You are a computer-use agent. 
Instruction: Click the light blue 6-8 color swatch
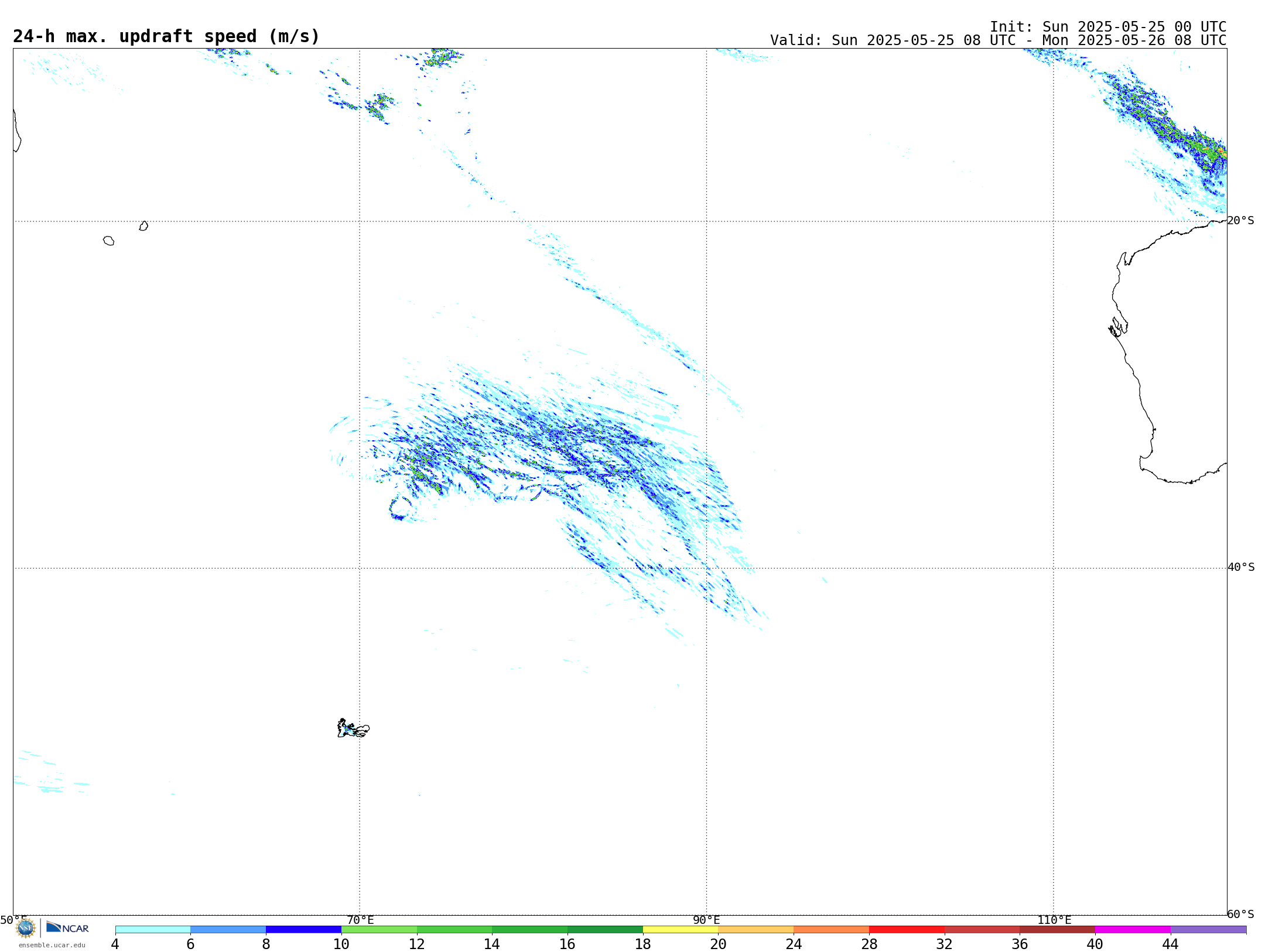tap(228, 930)
